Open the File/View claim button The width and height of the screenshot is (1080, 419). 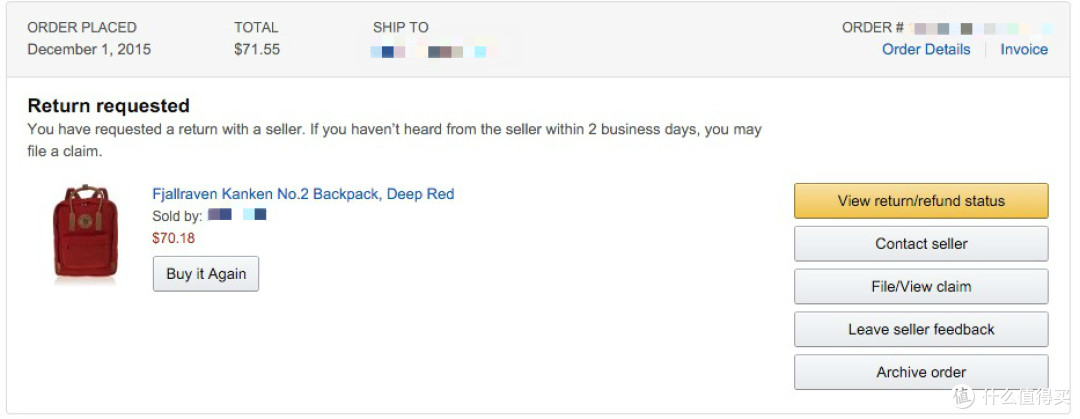click(921, 286)
